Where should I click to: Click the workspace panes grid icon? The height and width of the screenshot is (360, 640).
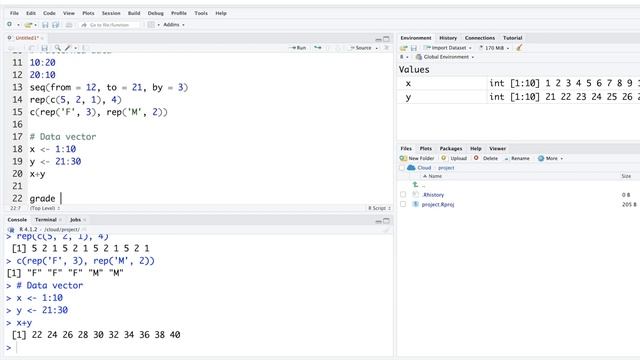(151, 25)
